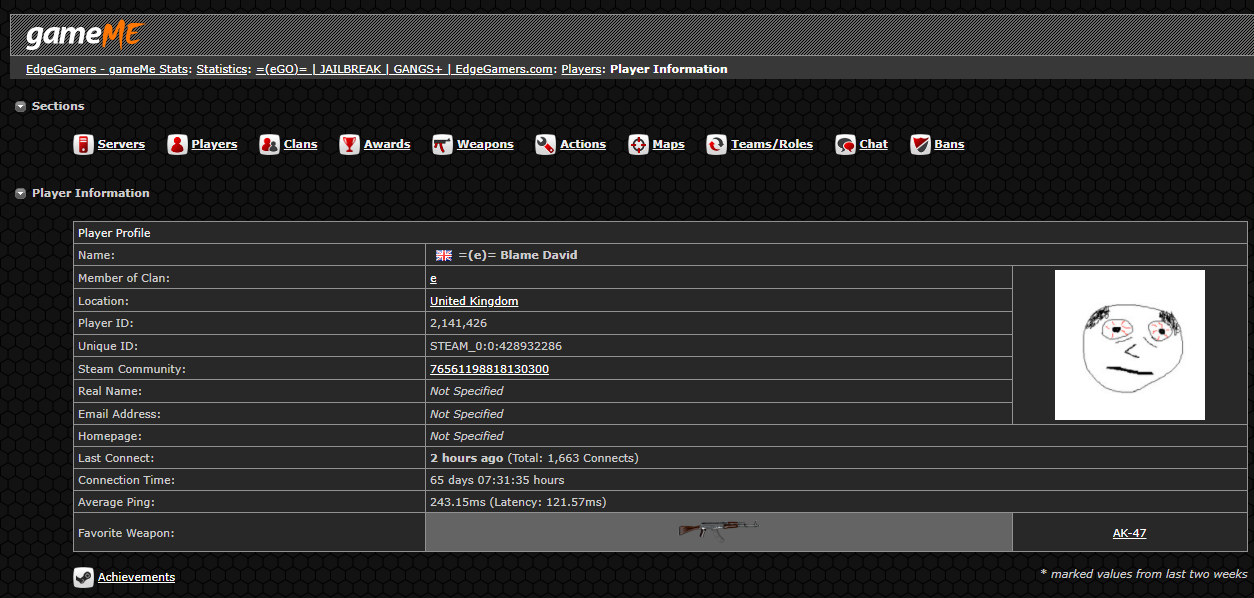Click the UK flag icon beside player name
Screen dimensions: 1254x598
click(444, 255)
